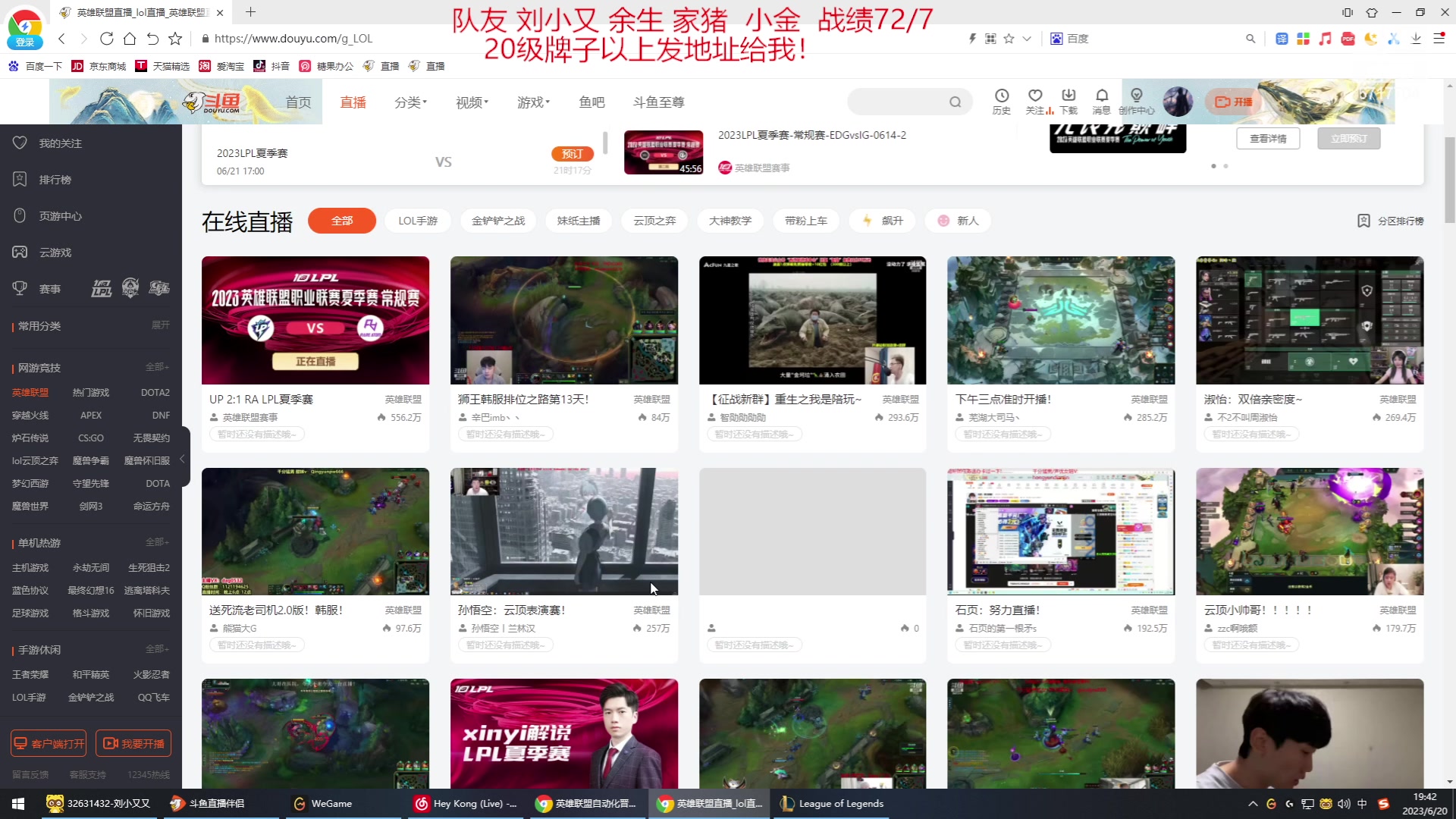Enable the 飙升 lightning filter

click(882, 221)
